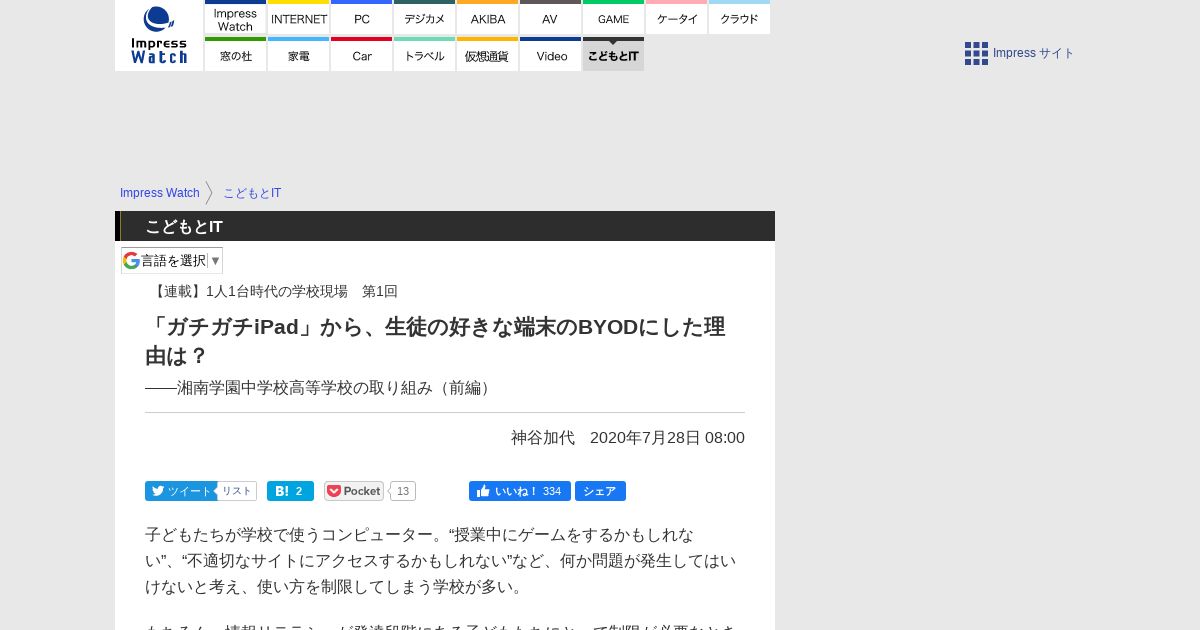Click the Impress Watch breadcrumb link

coord(160,193)
